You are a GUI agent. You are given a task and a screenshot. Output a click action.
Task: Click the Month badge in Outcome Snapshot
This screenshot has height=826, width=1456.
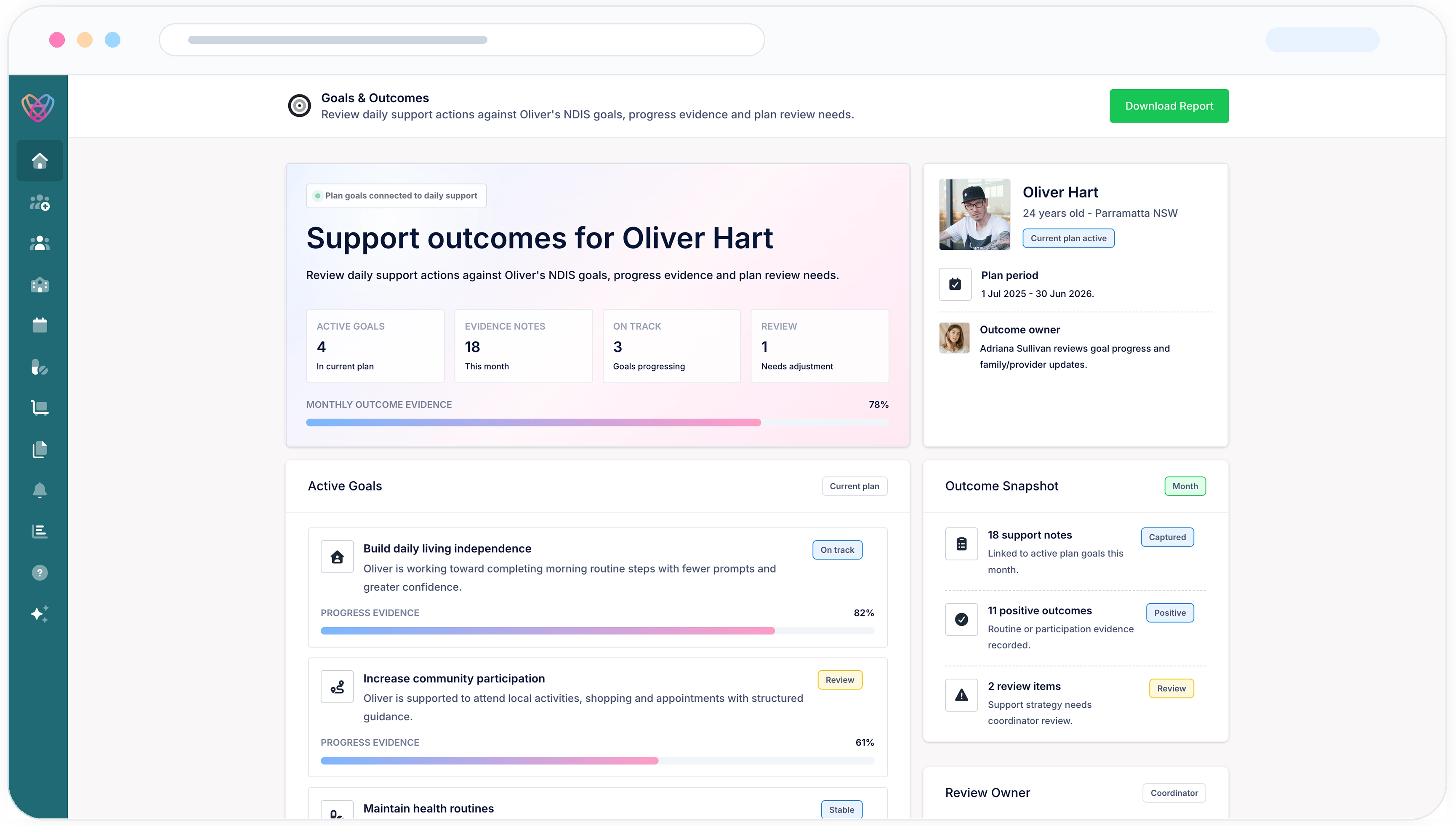1185,486
